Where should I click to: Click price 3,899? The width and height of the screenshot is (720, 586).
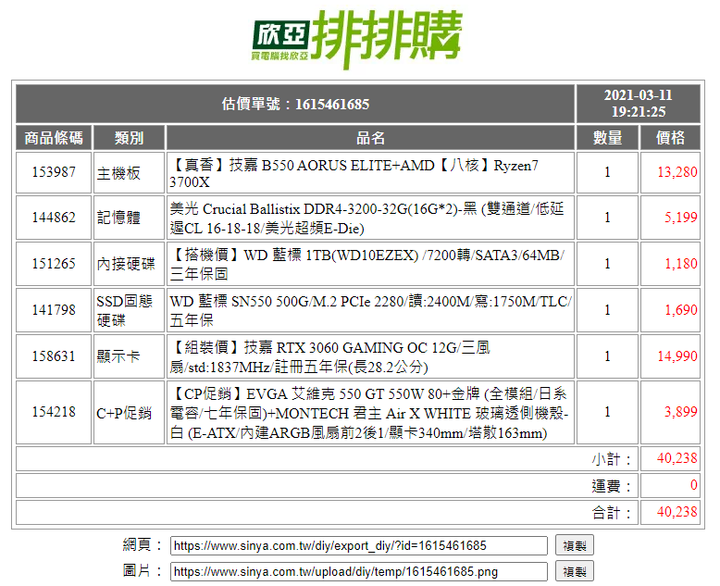click(681, 412)
